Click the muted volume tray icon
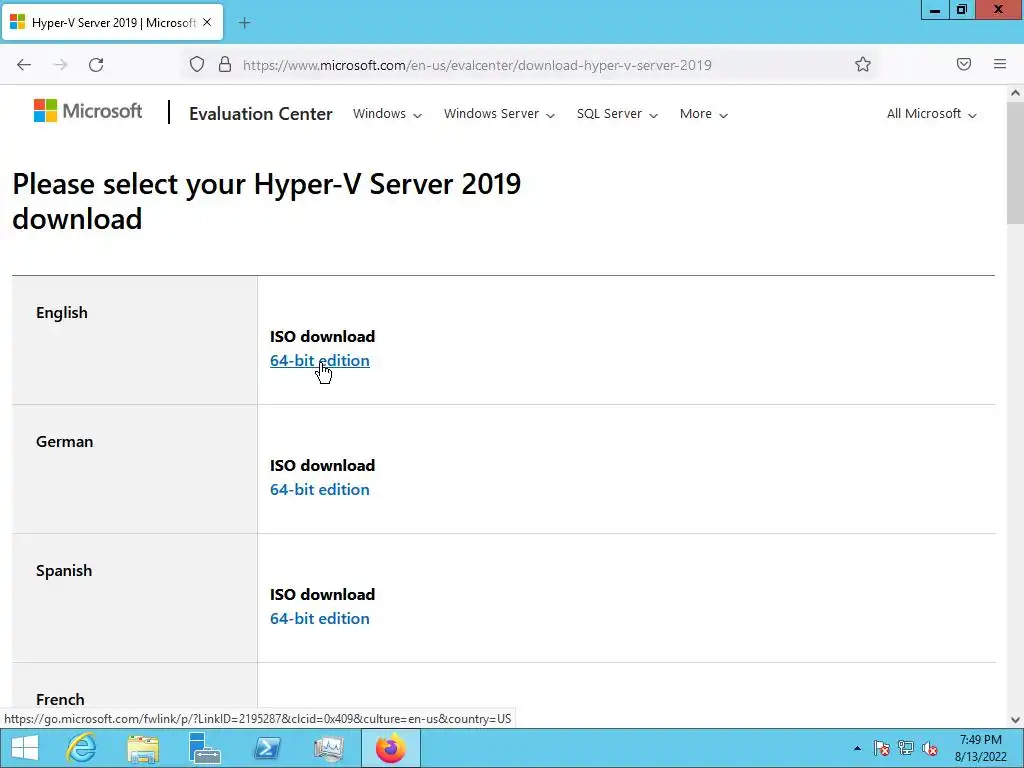The height and width of the screenshot is (768, 1024). tap(930, 748)
